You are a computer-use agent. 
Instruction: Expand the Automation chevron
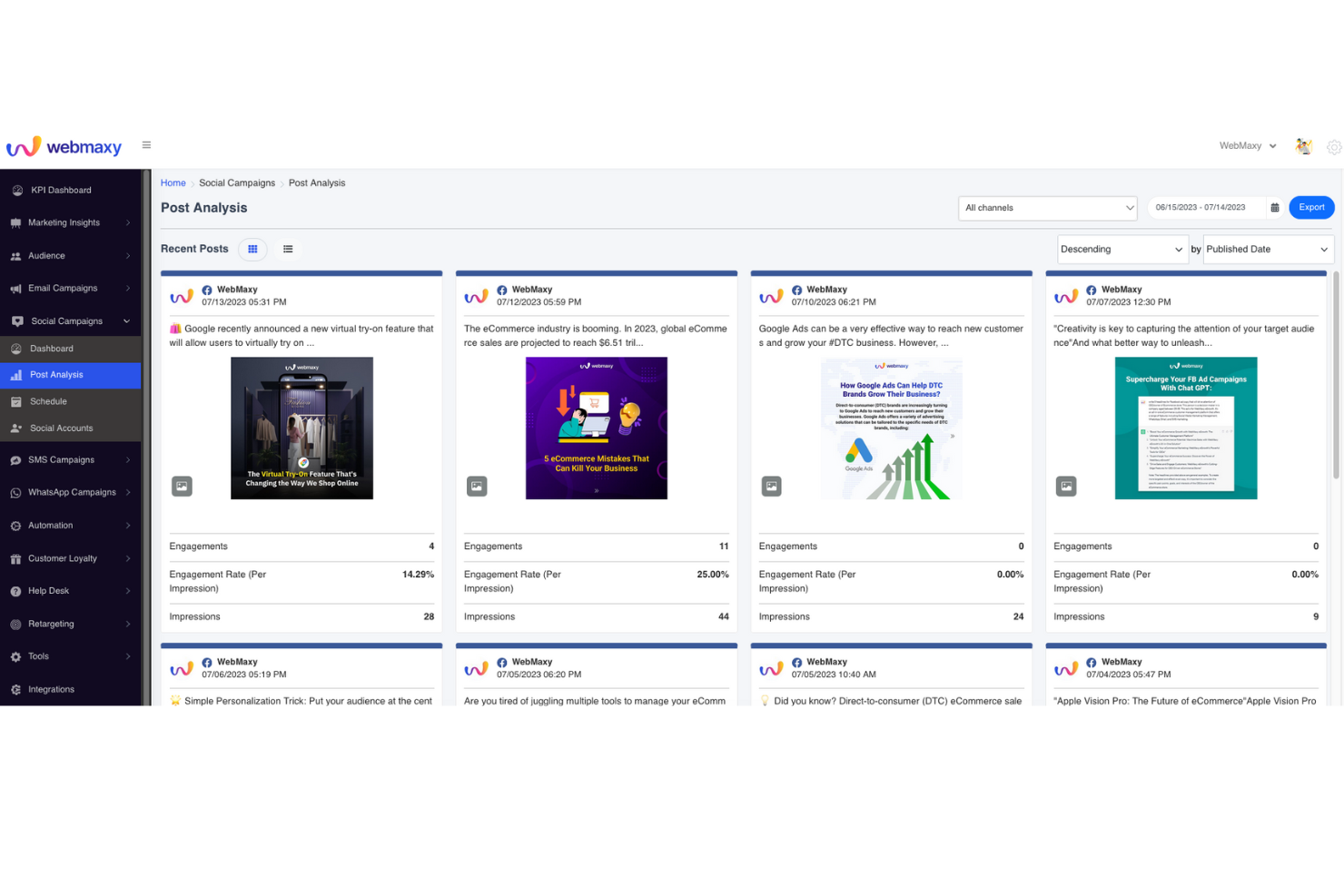click(128, 526)
